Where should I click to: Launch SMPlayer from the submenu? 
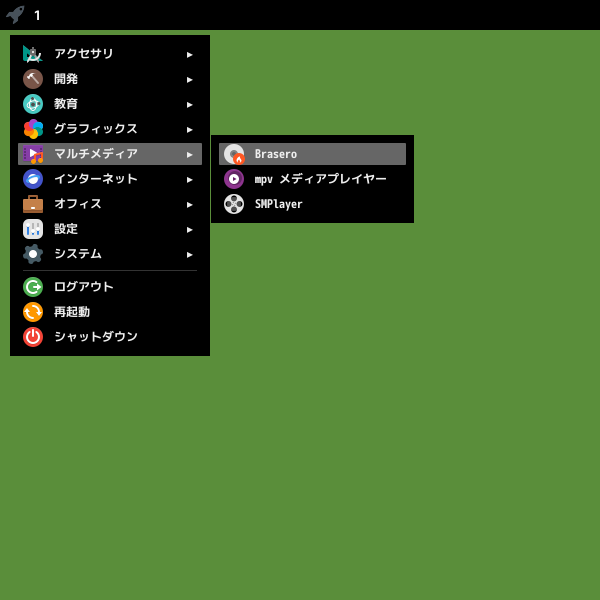coord(312,204)
